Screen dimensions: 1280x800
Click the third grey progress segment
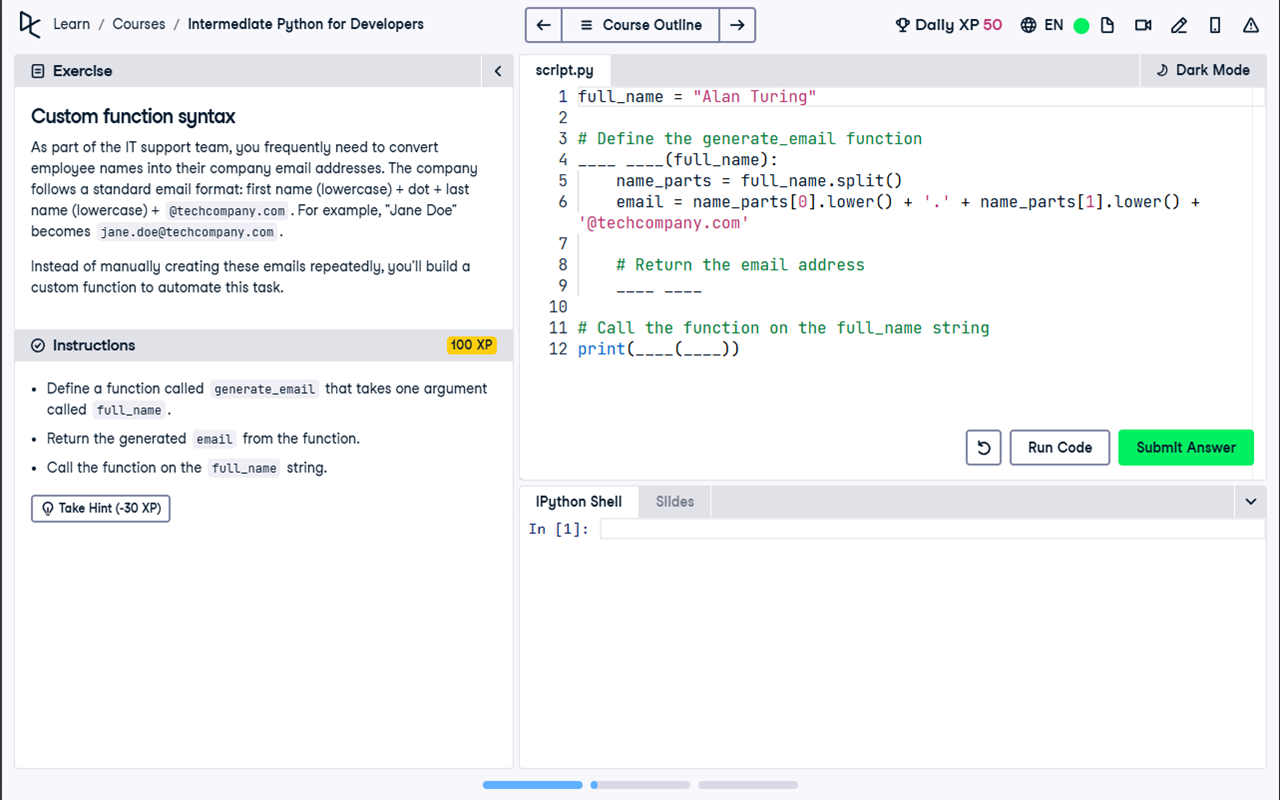(748, 785)
